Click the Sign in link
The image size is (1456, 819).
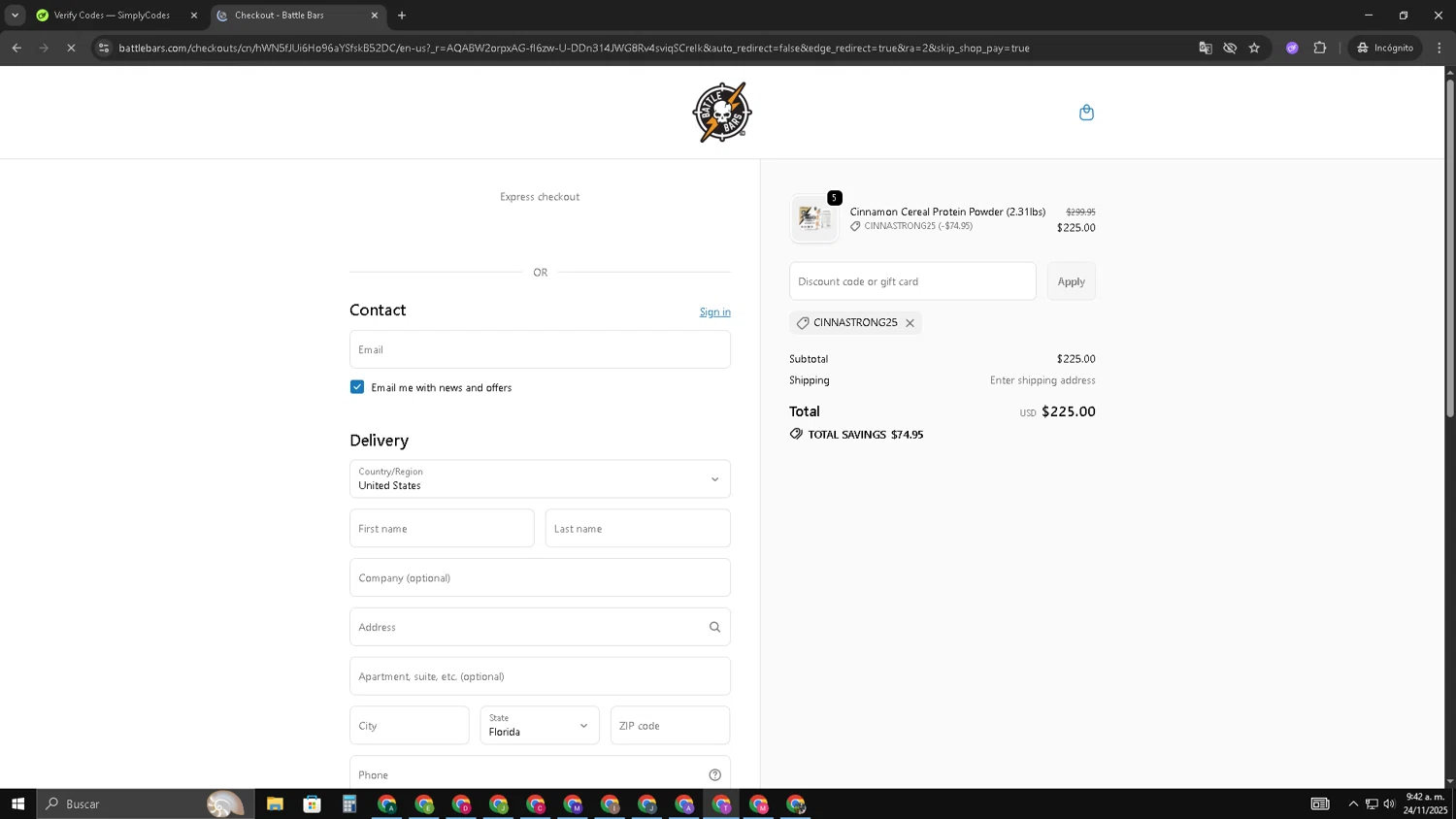[714, 312]
